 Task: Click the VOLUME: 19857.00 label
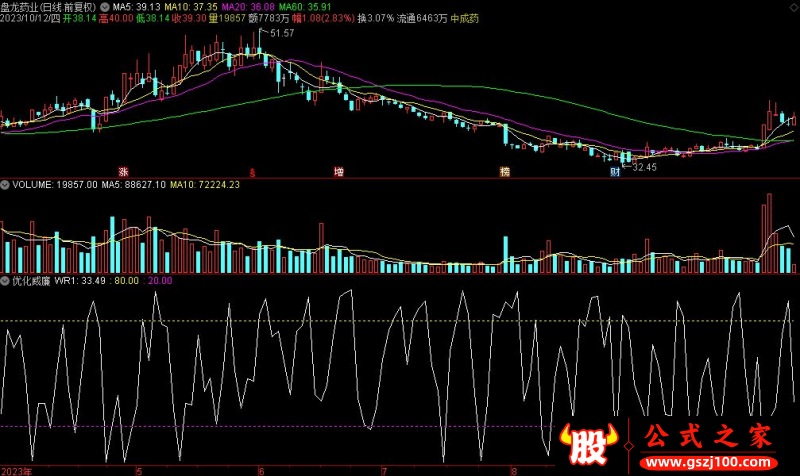click(55, 185)
